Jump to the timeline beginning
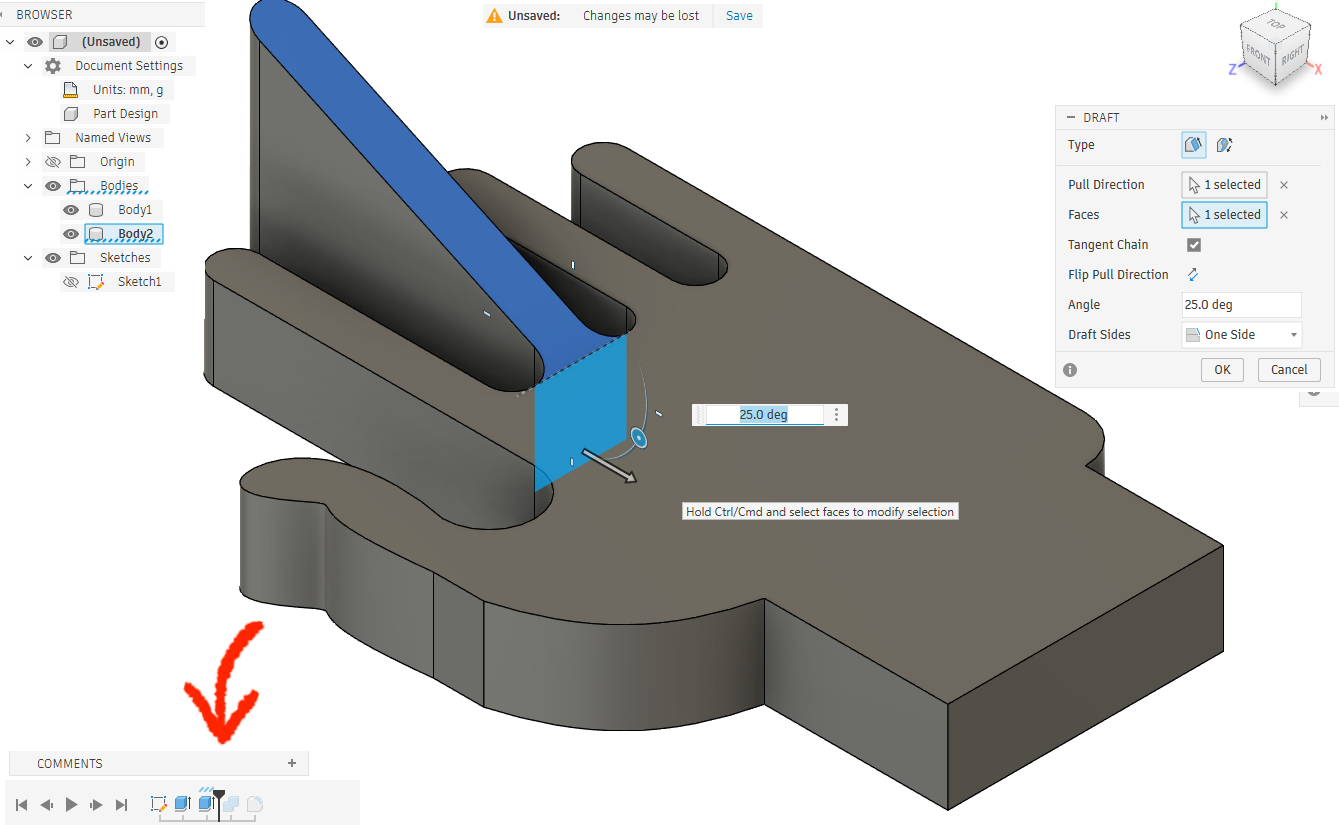This screenshot has height=825, width=1339. click(21, 804)
